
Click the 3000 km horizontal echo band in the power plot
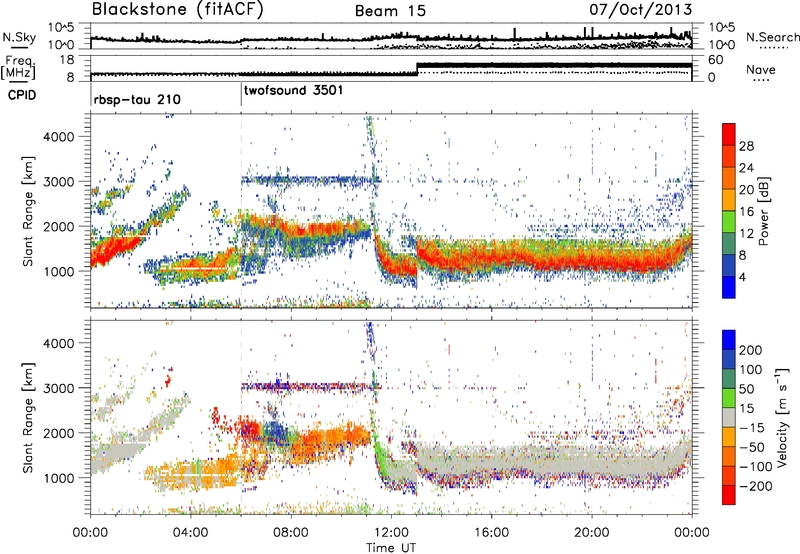coord(311,180)
